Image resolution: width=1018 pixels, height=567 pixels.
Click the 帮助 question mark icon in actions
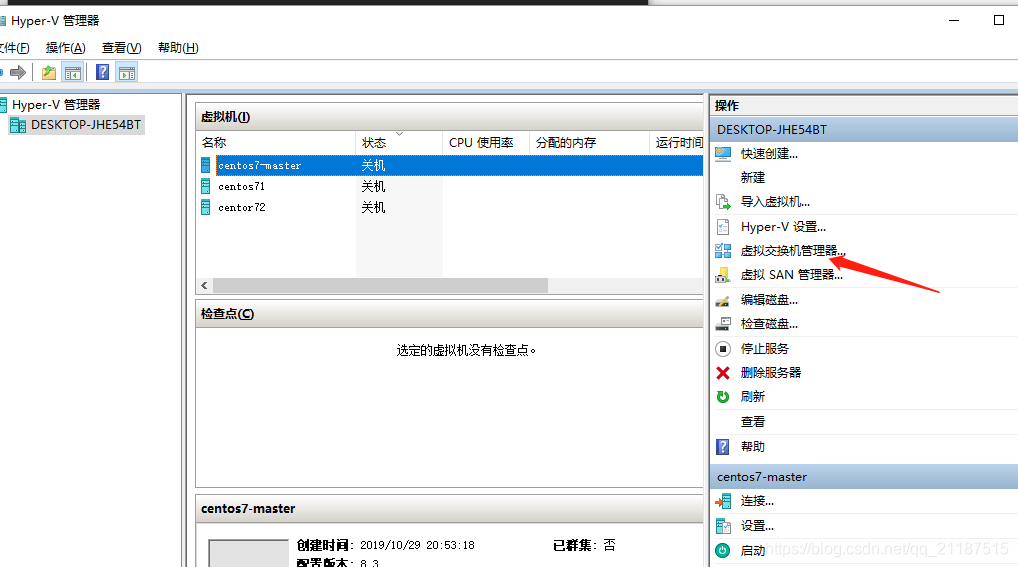point(723,447)
